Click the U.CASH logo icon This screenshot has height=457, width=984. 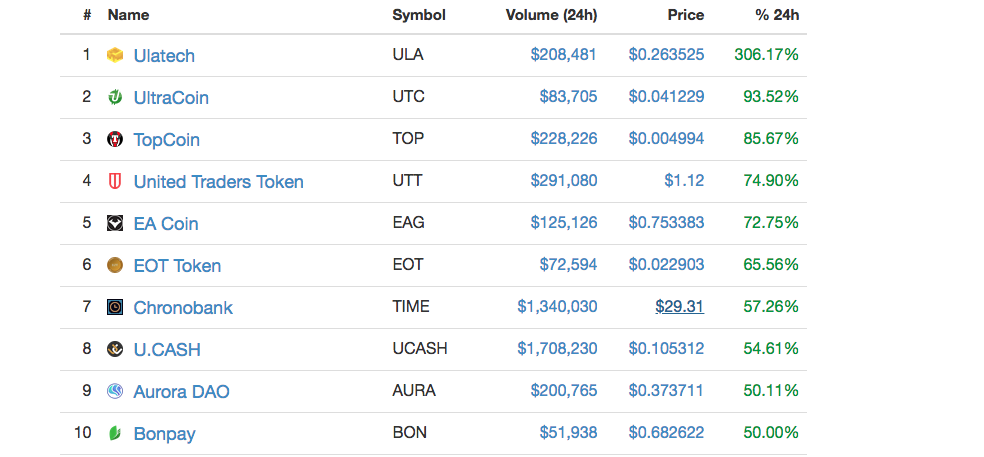pos(115,349)
